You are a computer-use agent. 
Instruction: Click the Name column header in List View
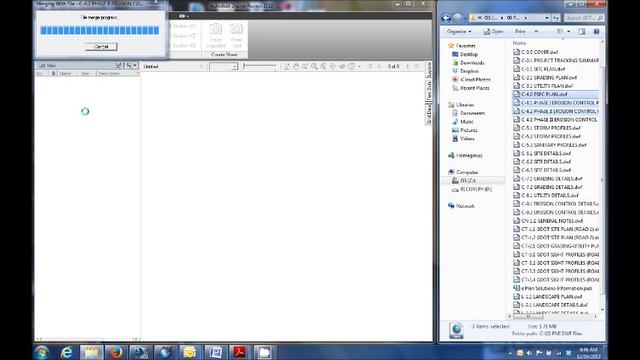65,73
